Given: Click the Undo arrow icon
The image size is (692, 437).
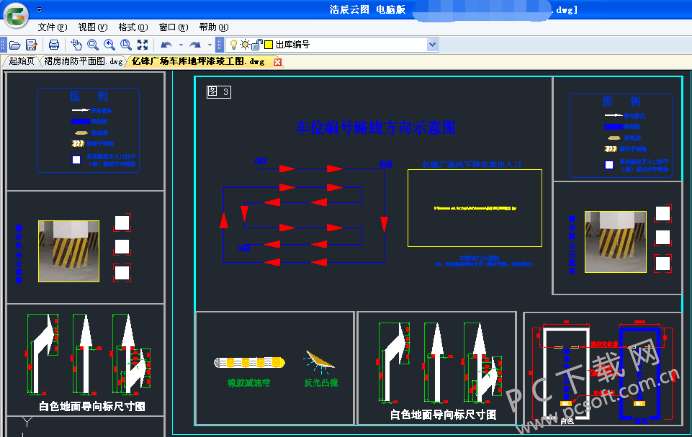Looking at the screenshot, I should tap(166, 45).
